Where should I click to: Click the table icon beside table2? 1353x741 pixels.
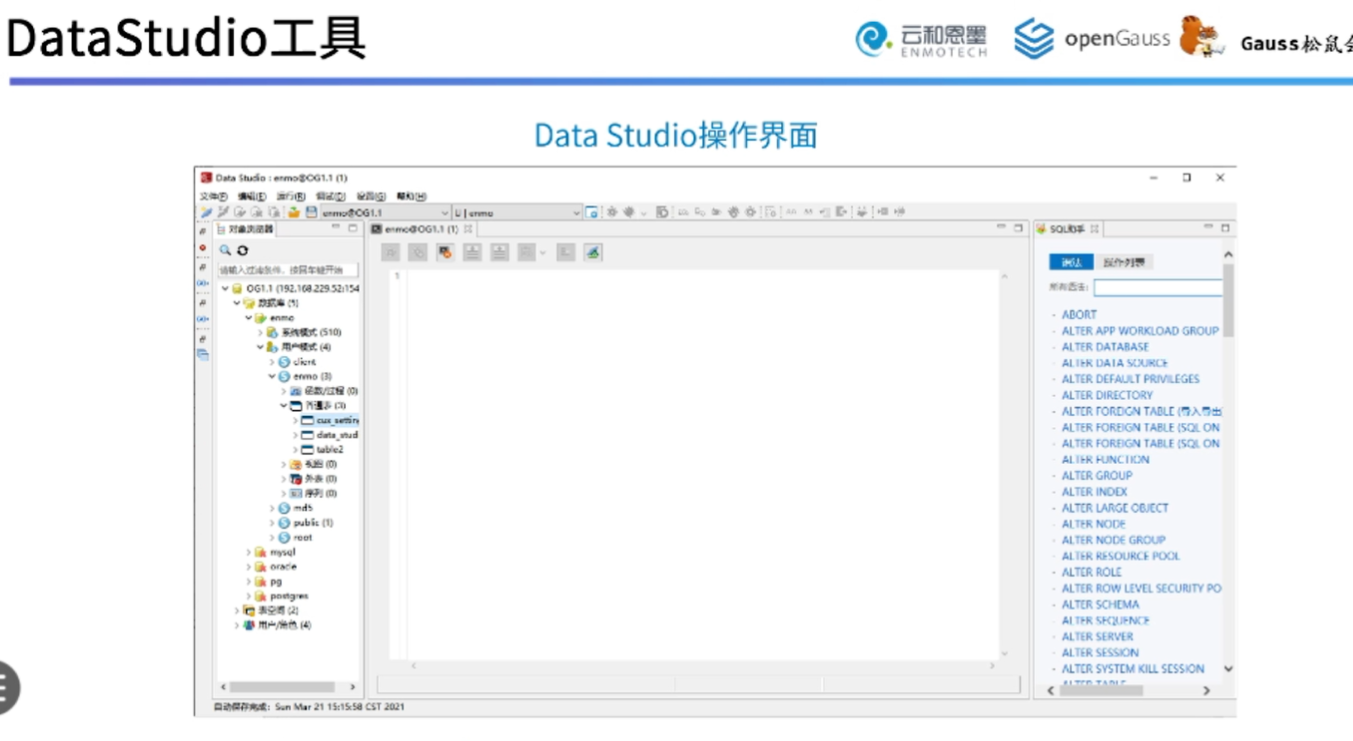pos(307,449)
